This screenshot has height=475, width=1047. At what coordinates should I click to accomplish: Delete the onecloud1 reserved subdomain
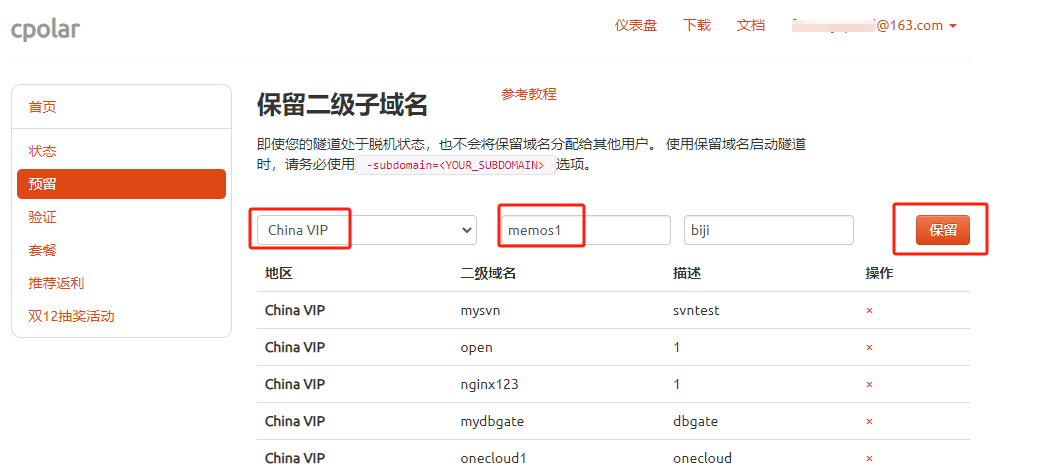[869, 458]
